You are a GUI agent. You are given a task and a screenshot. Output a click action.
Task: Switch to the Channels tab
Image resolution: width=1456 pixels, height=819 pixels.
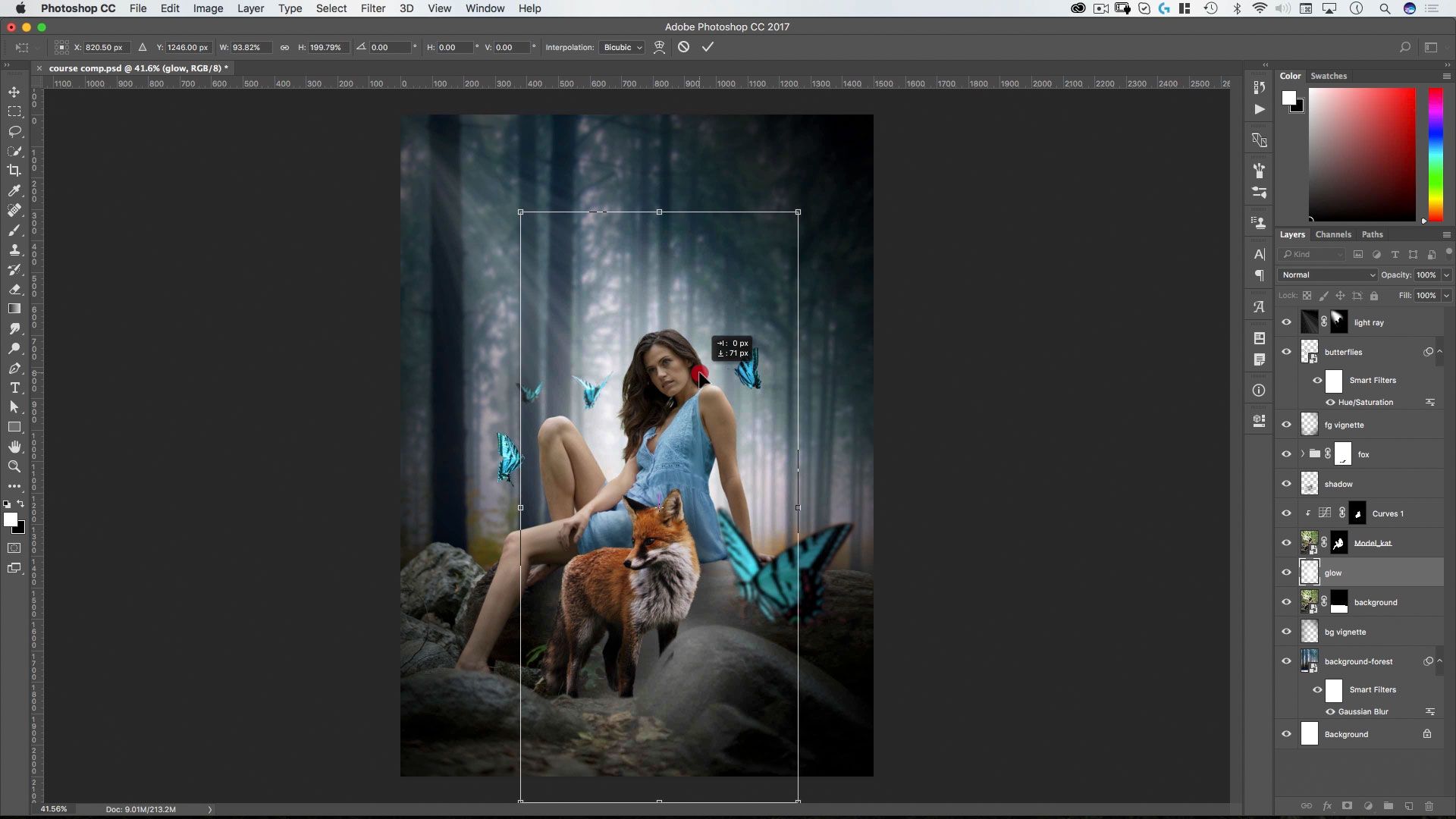tap(1333, 234)
